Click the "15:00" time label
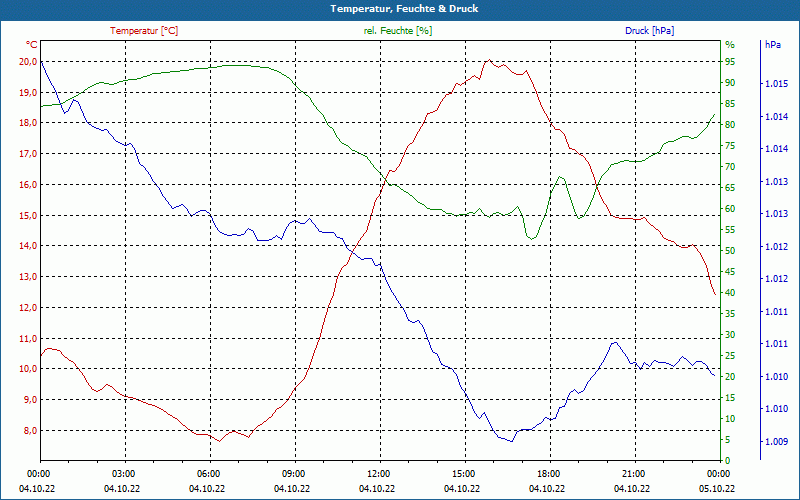The width and height of the screenshot is (800, 500). 462,473
